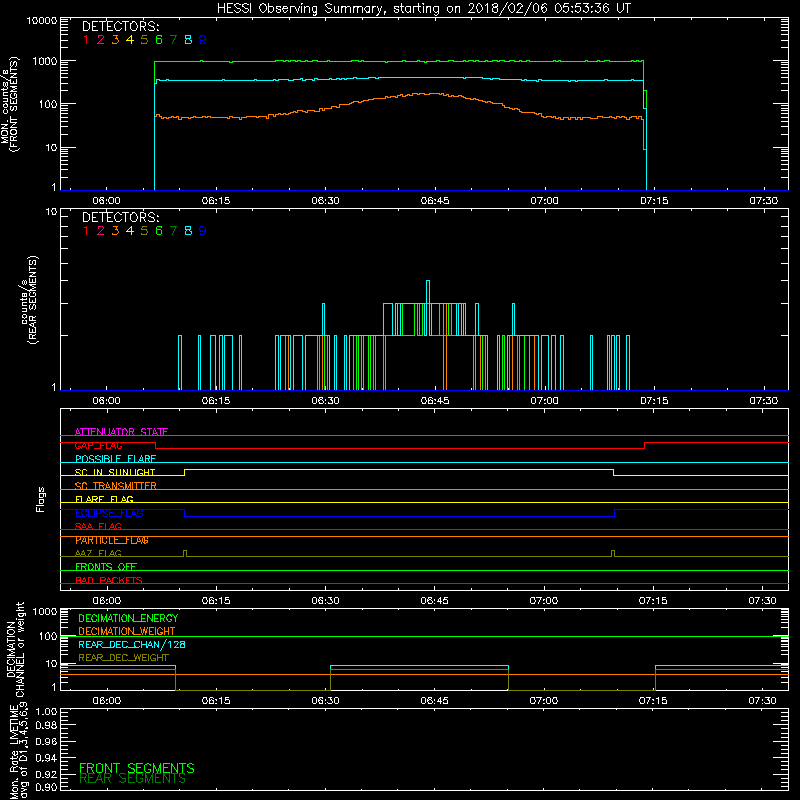The width and height of the screenshot is (800, 800).
Task: Click the 0.94 tick on the livetime plot axis
Action: point(46,758)
